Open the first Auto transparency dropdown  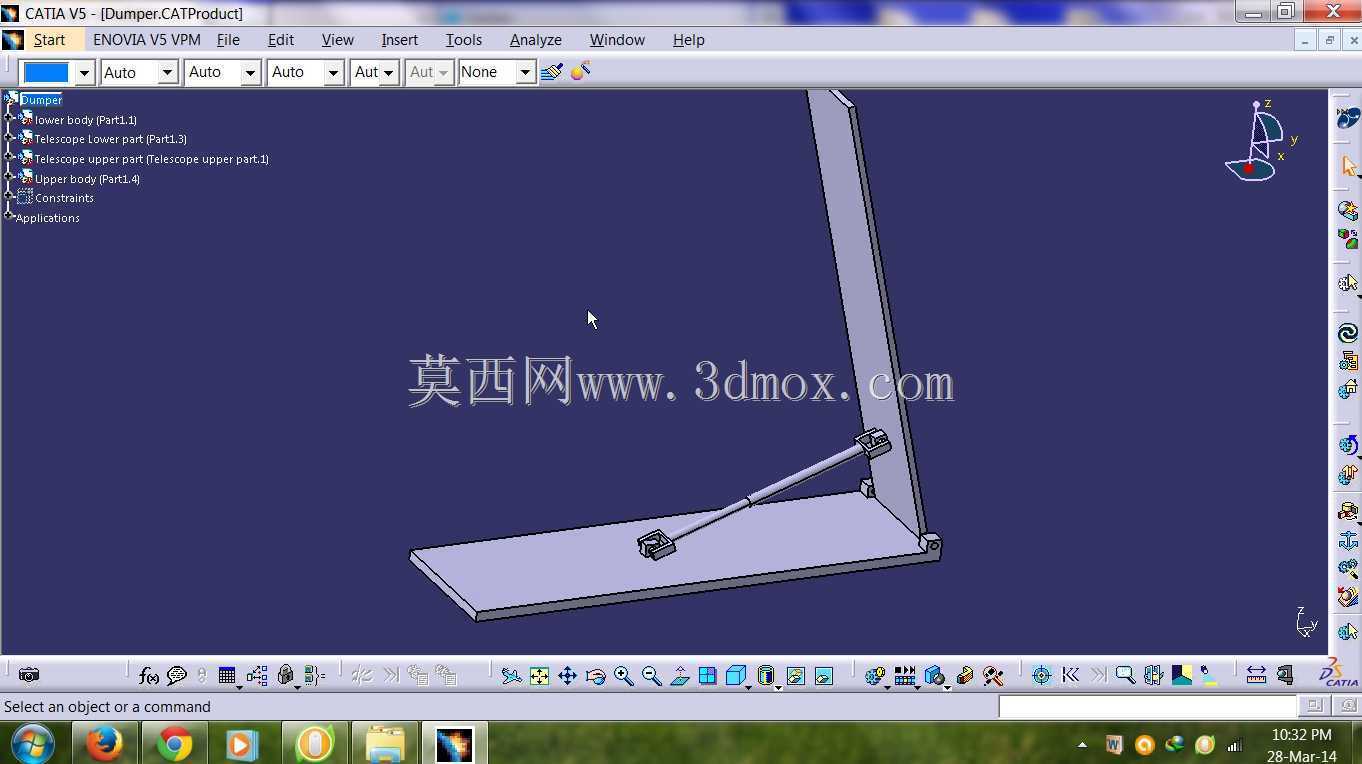[x=167, y=72]
